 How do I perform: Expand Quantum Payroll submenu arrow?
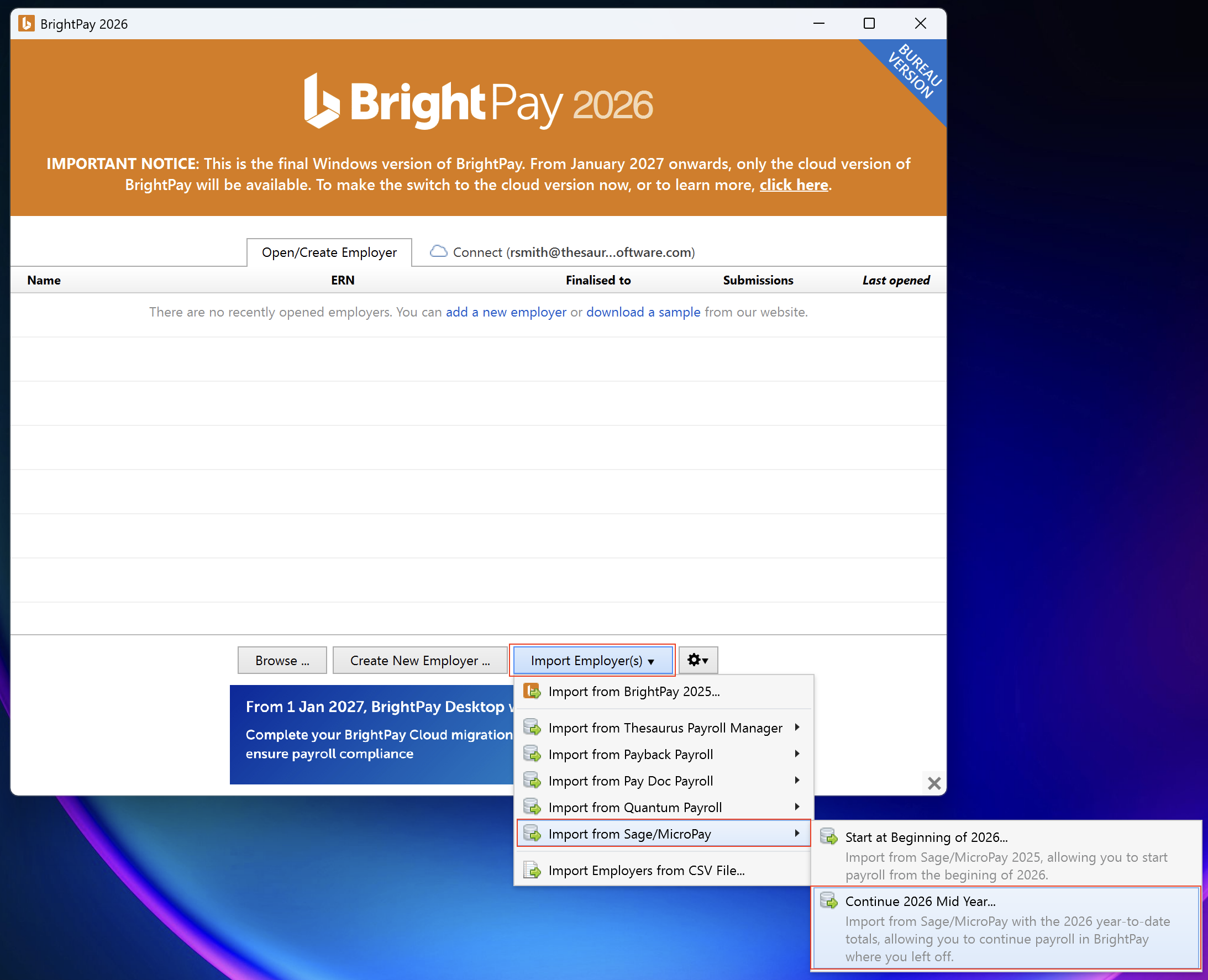point(797,807)
